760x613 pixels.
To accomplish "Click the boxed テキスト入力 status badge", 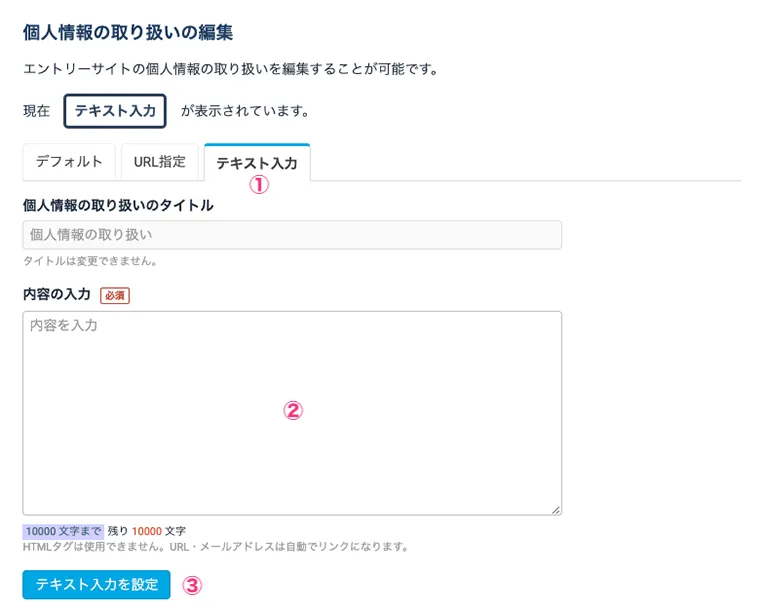I will point(115,111).
